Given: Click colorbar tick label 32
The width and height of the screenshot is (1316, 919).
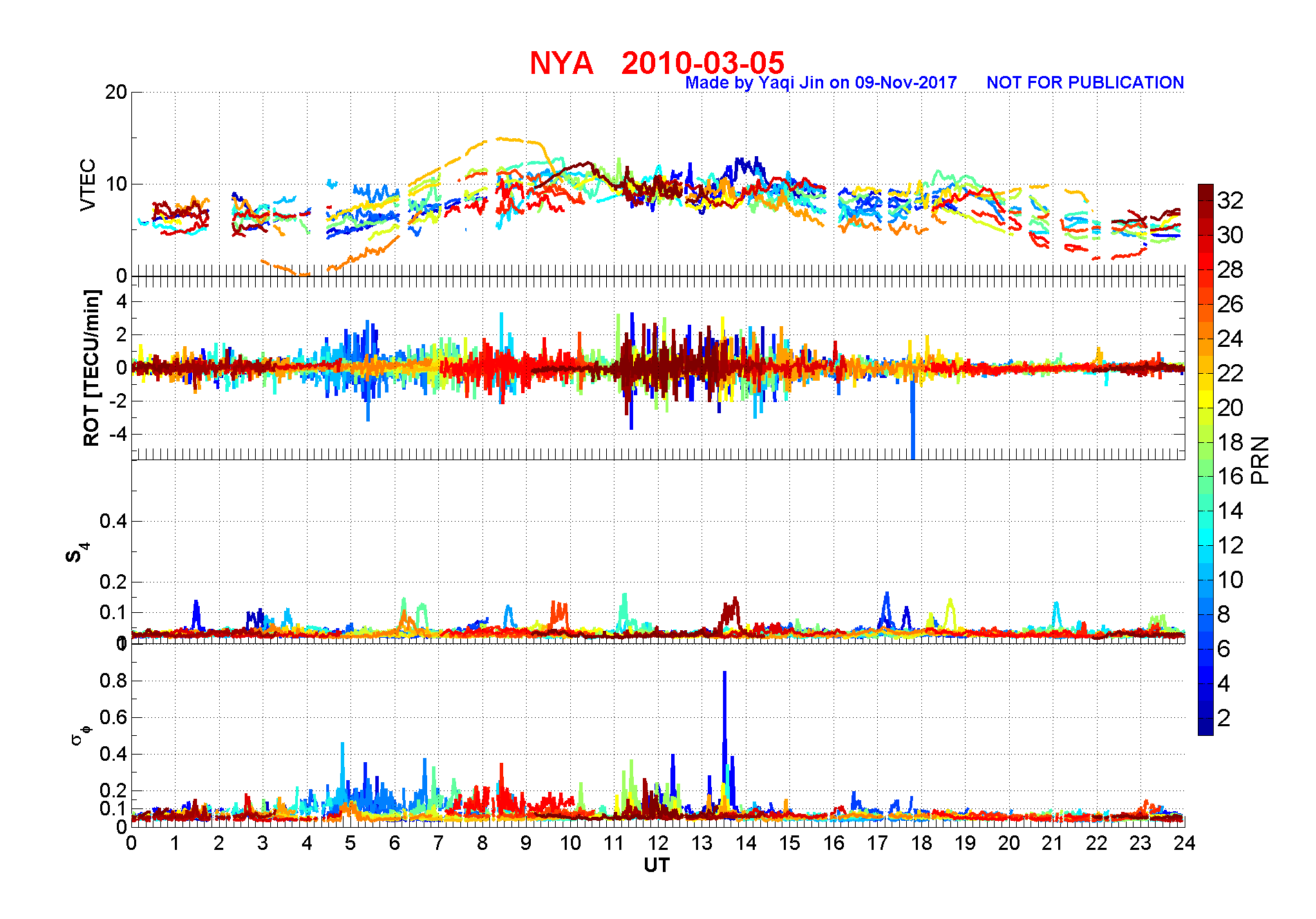Looking at the screenshot, I should click(x=1230, y=200).
